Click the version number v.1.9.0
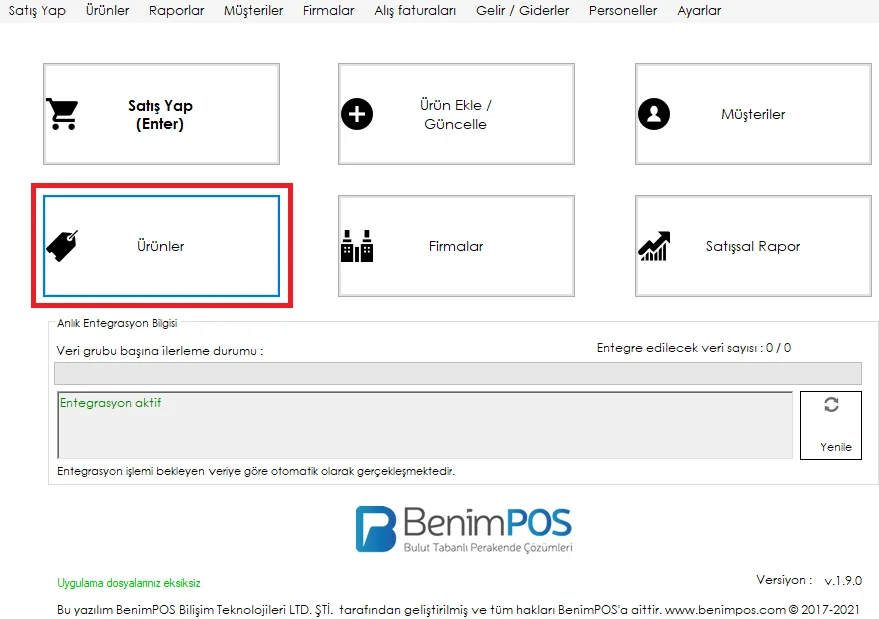This screenshot has height=619, width=879. (x=843, y=581)
